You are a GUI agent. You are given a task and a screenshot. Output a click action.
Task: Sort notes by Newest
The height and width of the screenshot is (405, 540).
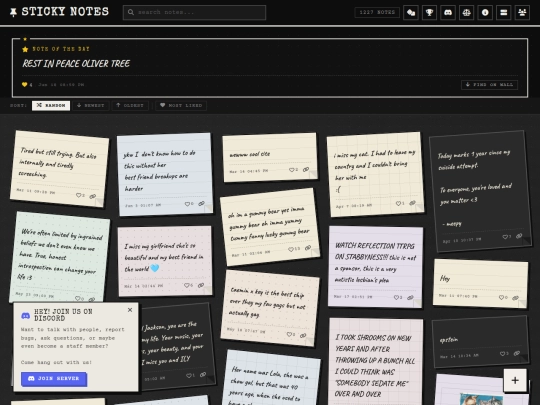pos(91,105)
